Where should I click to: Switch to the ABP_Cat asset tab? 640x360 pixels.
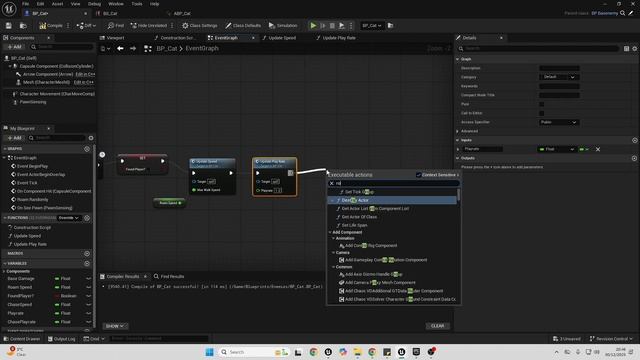click(x=182, y=13)
